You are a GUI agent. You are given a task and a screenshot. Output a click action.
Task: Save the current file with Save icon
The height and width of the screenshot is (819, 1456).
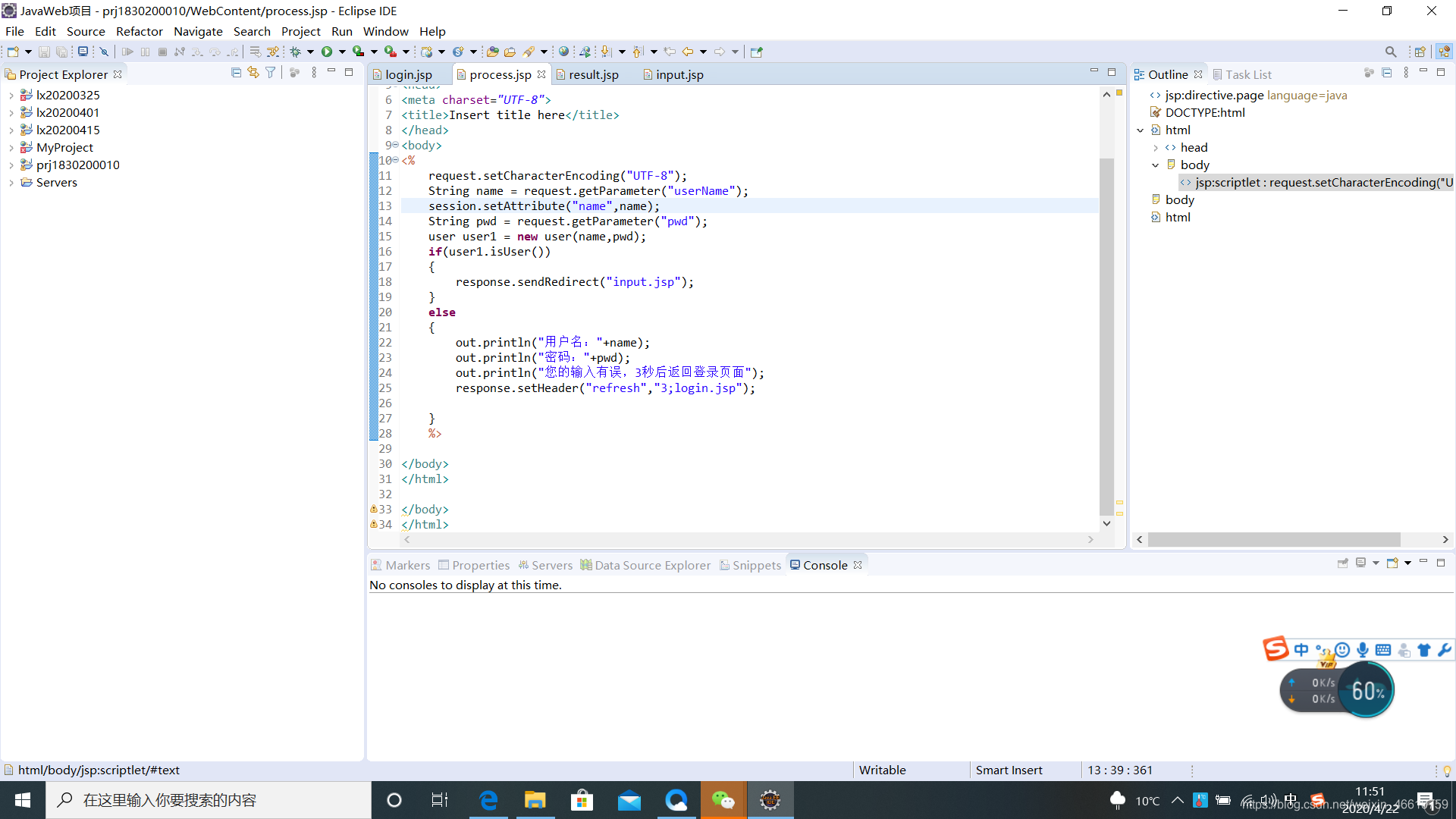(44, 52)
